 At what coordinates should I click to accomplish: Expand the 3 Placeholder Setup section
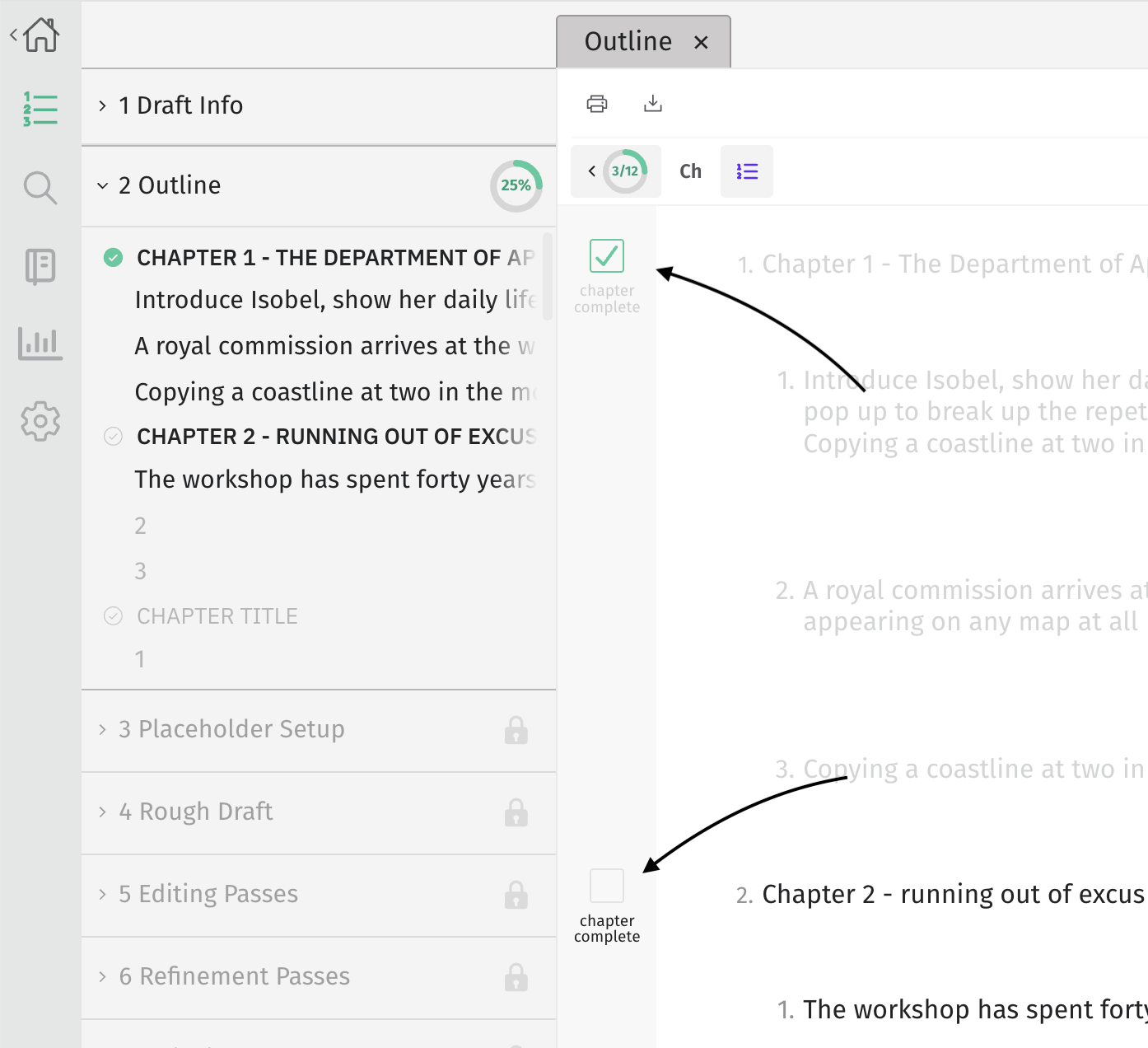click(319, 730)
